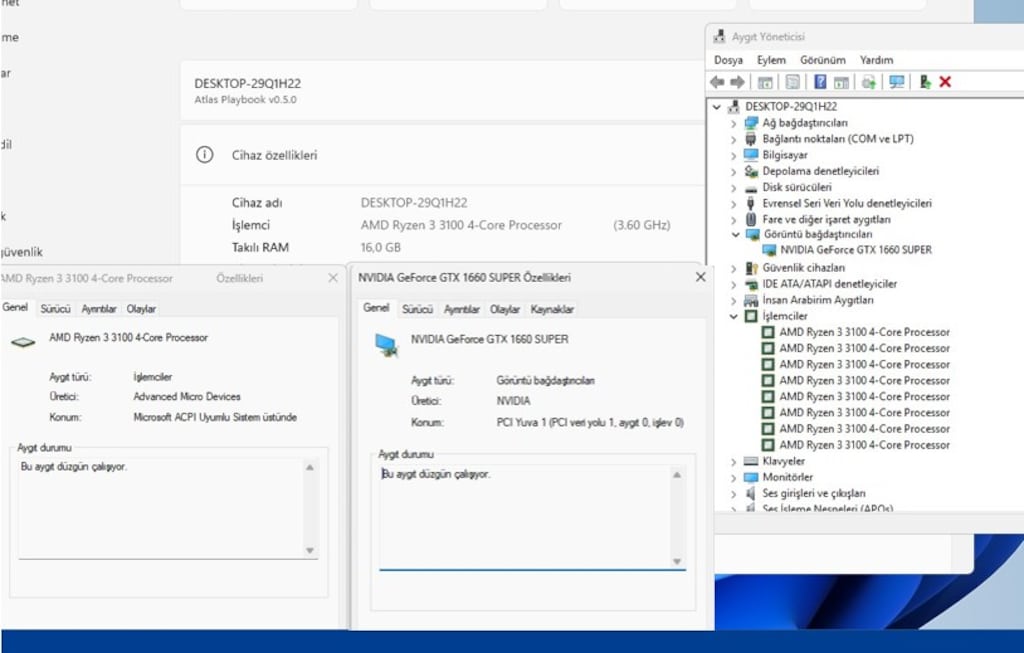Open the Görünüm menu
The width and height of the screenshot is (1024, 653).
[x=823, y=59]
